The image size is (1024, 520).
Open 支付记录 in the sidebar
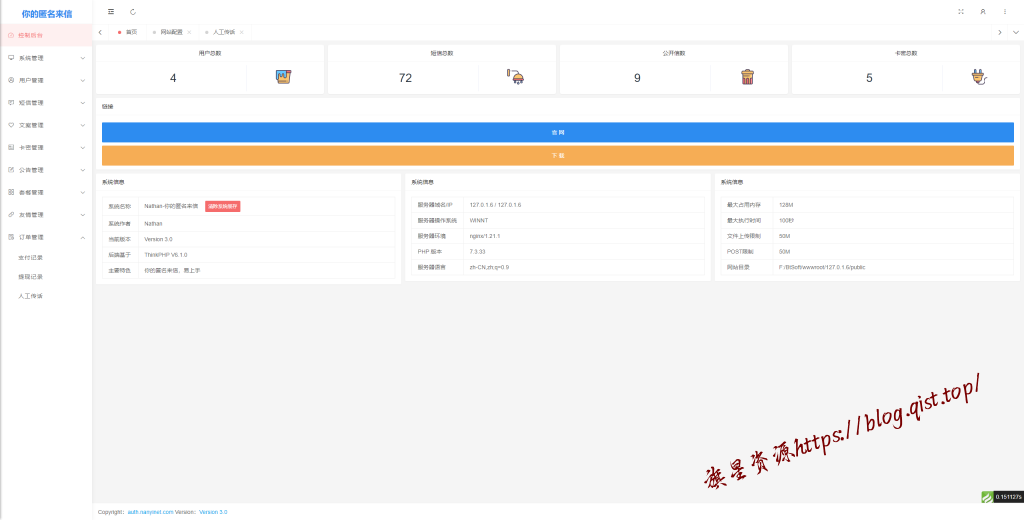point(31,257)
